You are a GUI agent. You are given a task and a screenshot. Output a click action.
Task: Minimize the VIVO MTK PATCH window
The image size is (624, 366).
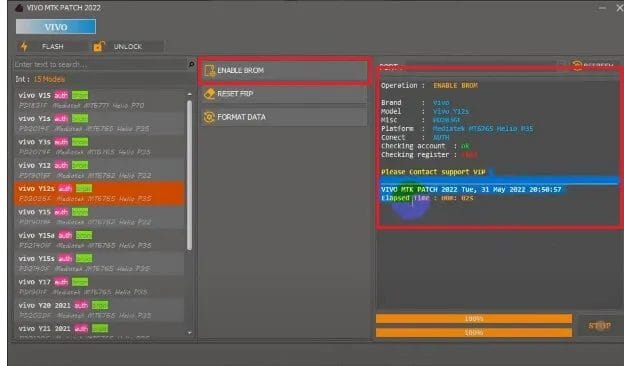click(x=602, y=8)
